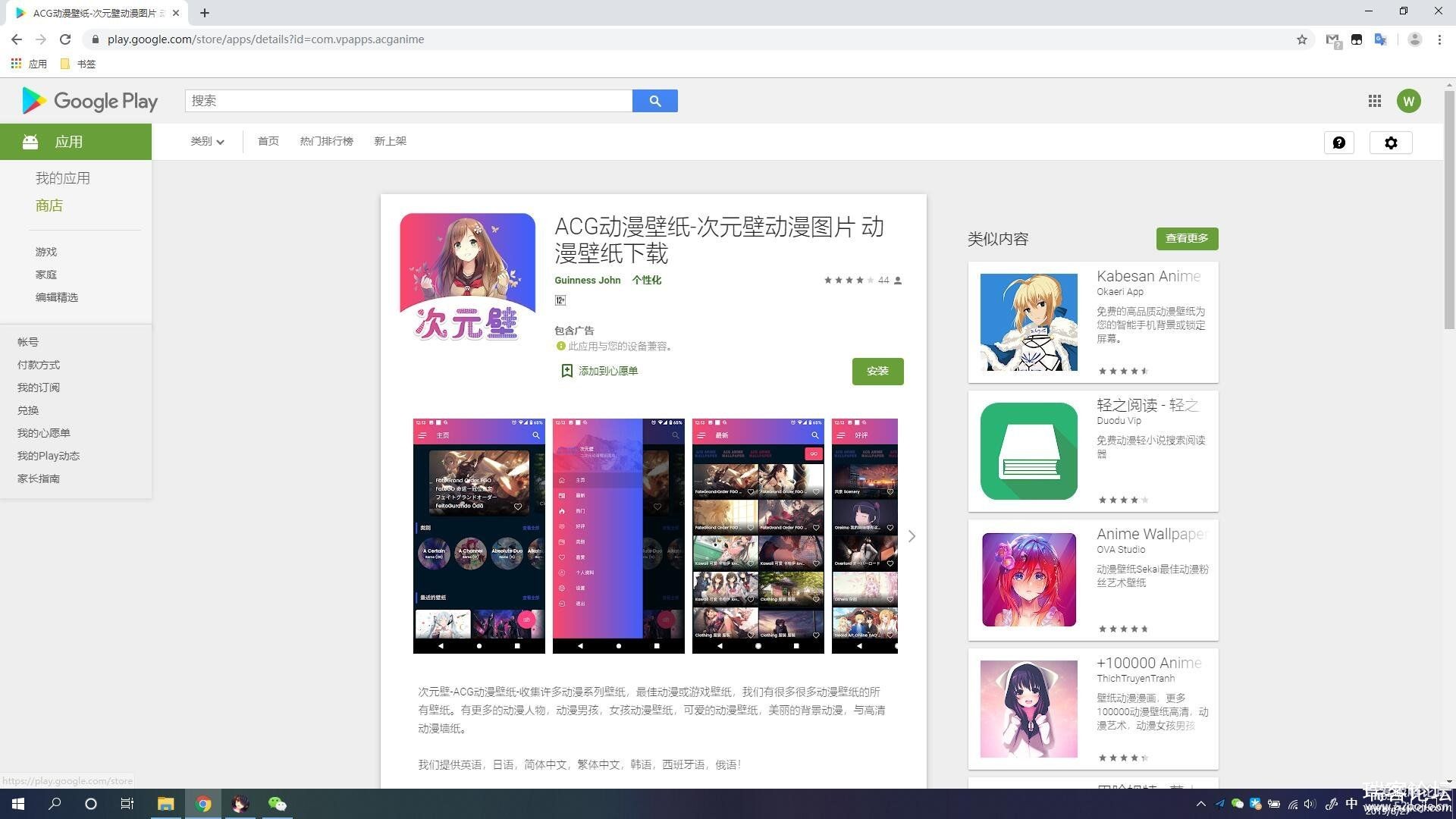The width and height of the screenshot is (1456, 819).
Task: Open 编辑精选 in sidebar
Action: click(57, 297)
